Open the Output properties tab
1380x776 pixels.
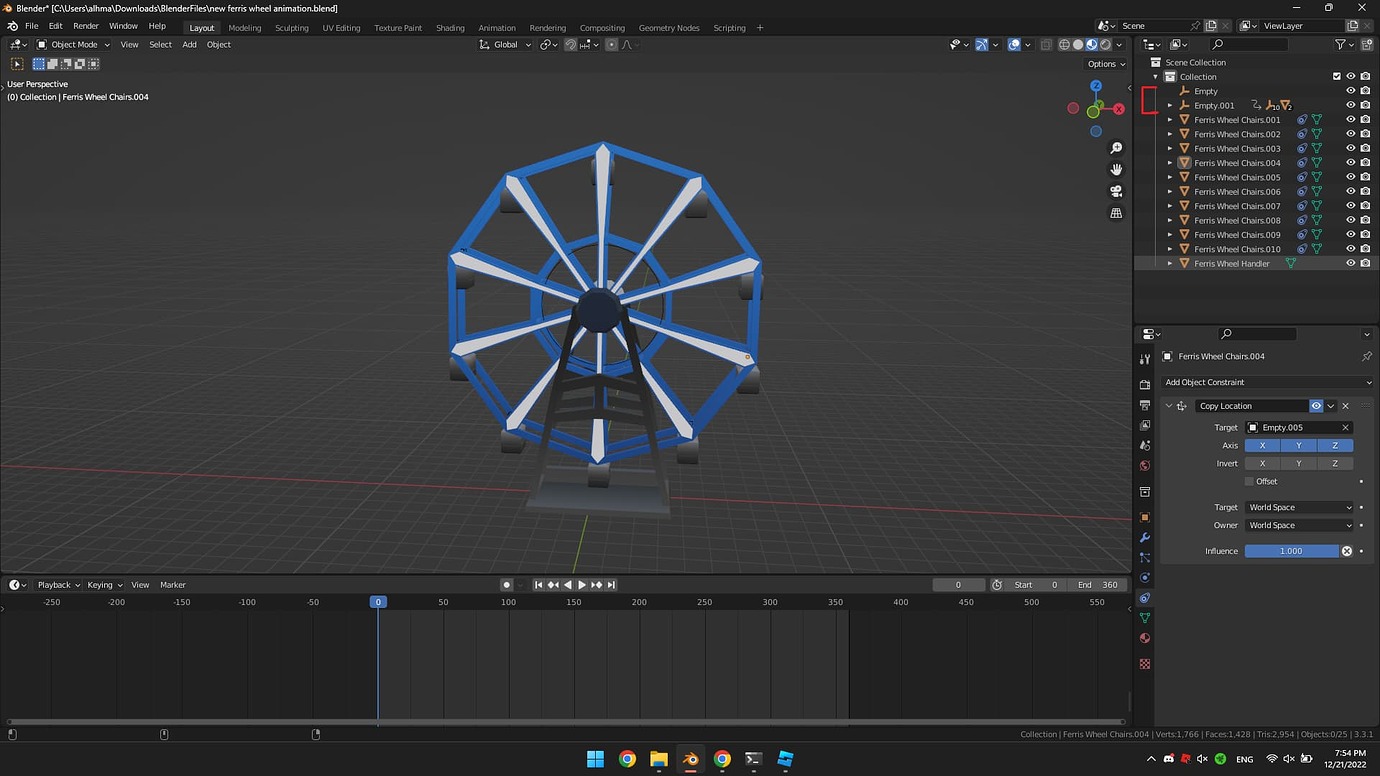[x=1144, y=405]
